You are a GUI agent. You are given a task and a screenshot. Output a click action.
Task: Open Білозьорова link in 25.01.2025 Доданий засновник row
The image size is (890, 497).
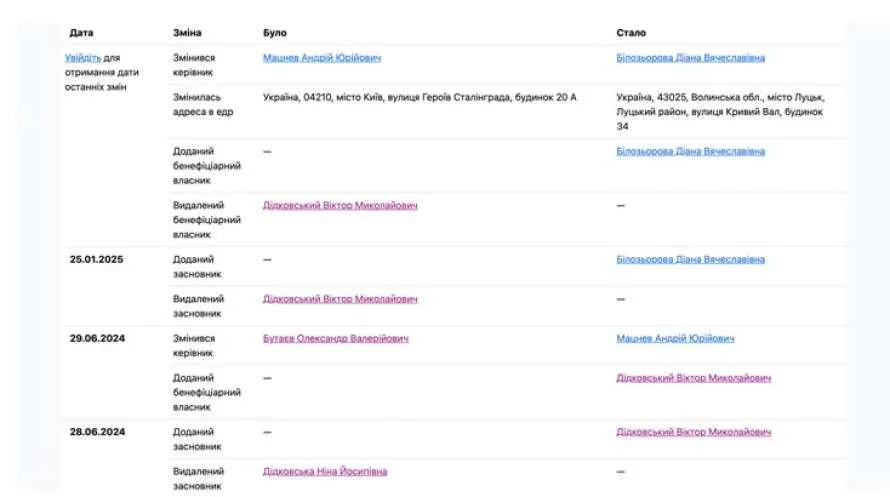(x=691, y=259)
